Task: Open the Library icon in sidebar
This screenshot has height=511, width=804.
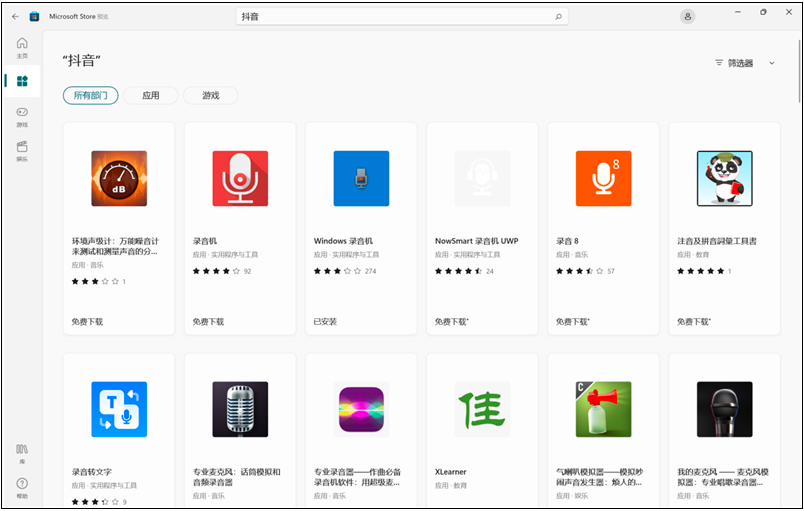Action: (22, 452)
